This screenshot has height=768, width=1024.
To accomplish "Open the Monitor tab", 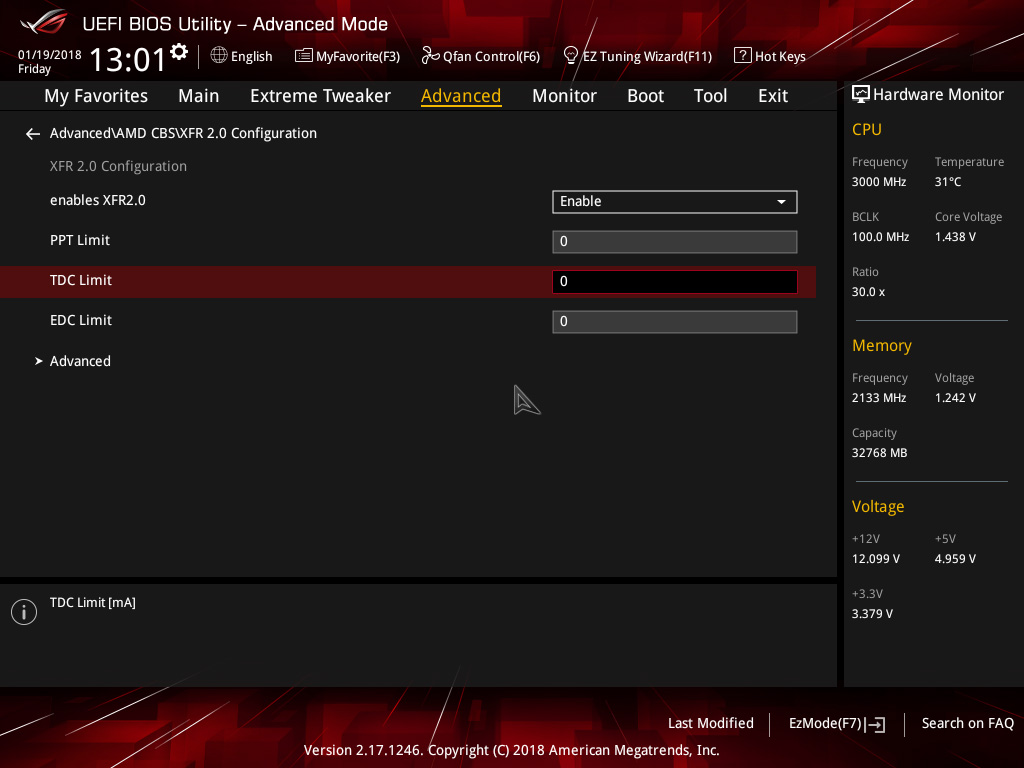I will click(x=564, y=96).
